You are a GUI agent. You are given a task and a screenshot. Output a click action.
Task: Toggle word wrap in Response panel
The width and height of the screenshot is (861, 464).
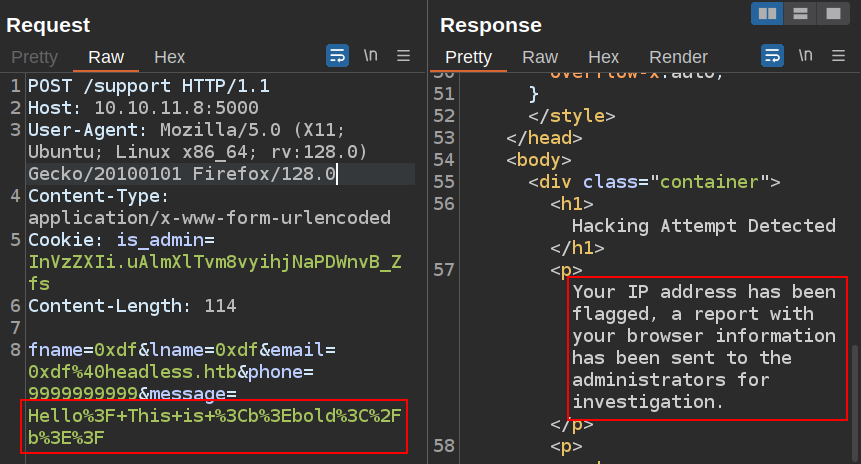(x=773, y=56)
